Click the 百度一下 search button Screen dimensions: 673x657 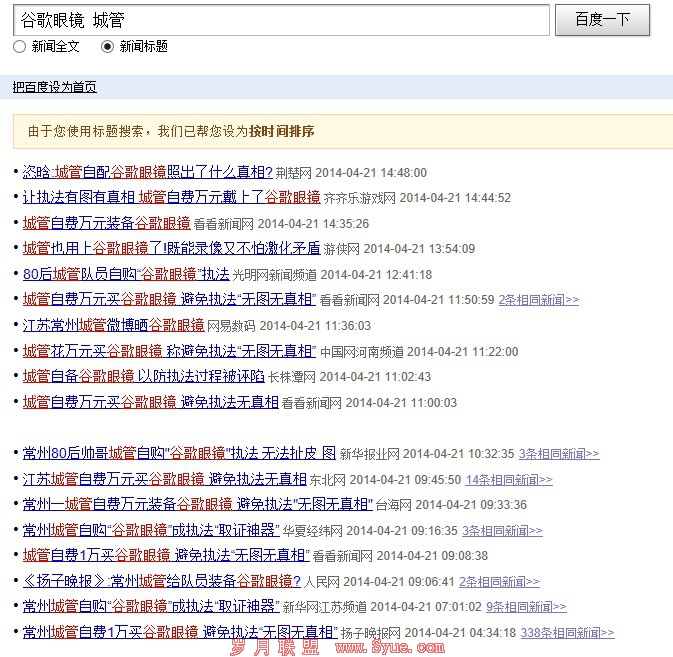[602, 20]
